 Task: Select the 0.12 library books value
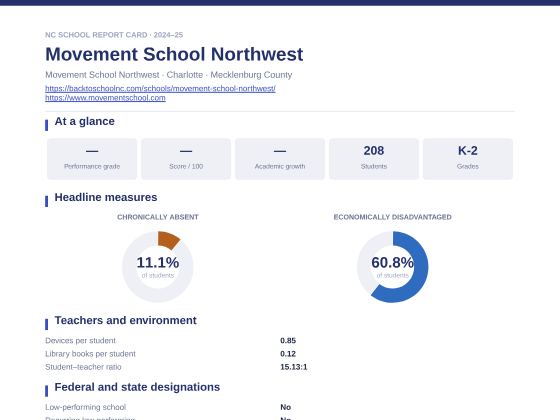click(x=288, y=354)
